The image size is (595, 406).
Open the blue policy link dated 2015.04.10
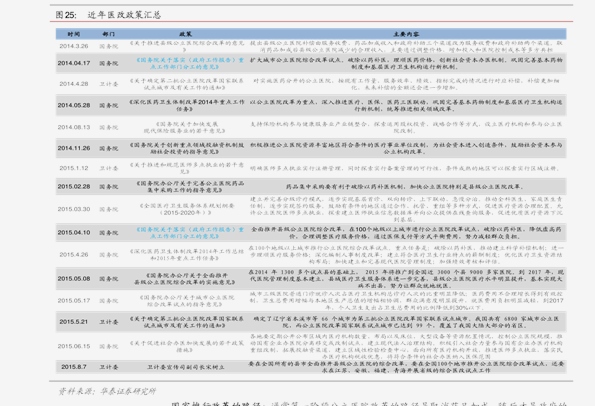click(190, 233)
